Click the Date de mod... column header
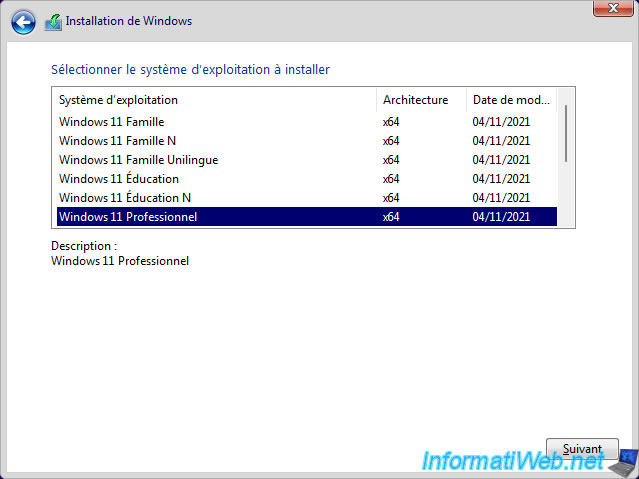This screenshot has height=479, width=639. coord(511,100)
